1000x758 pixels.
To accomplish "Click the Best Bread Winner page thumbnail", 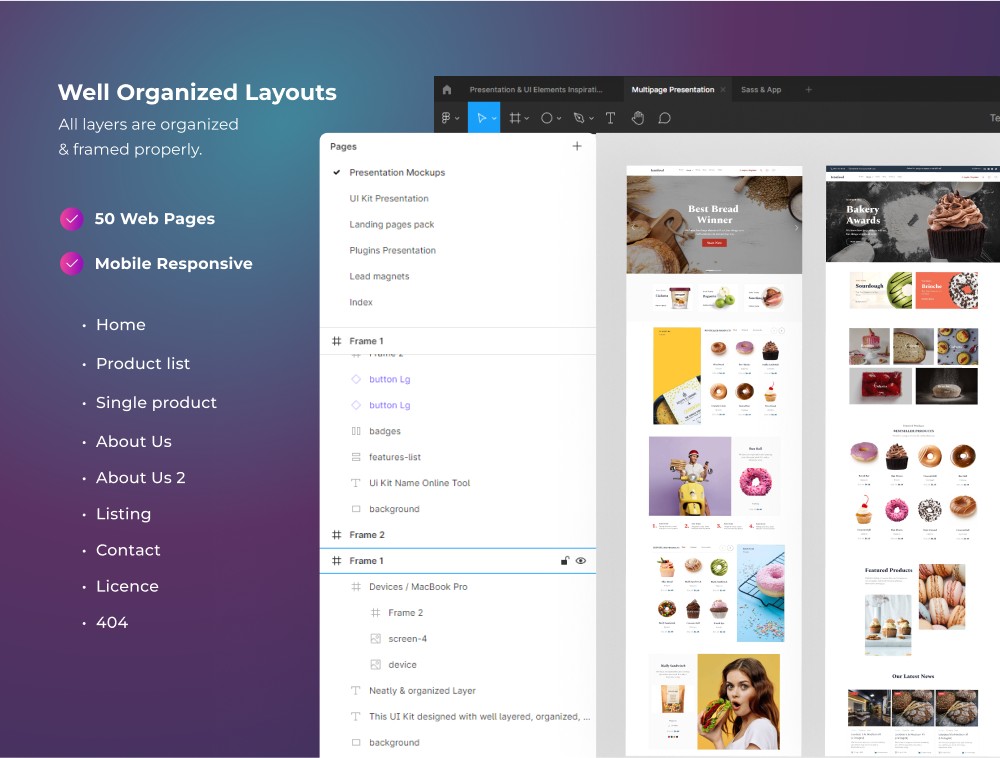I will pyautogui.click(x=714, y=220).
